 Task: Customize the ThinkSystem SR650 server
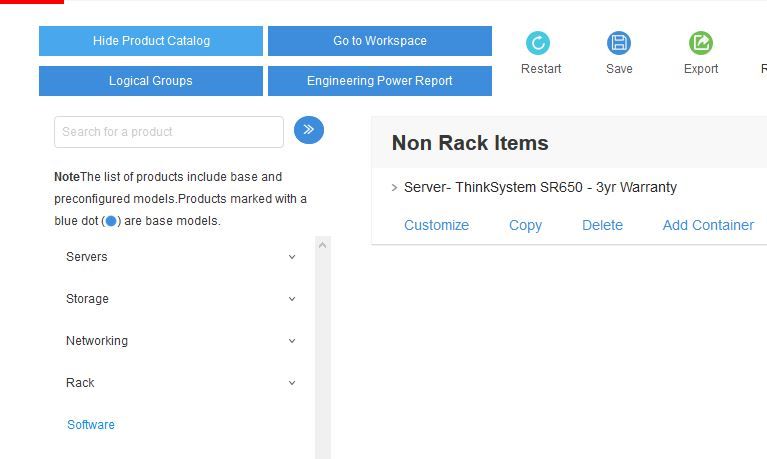click(436, 225)
